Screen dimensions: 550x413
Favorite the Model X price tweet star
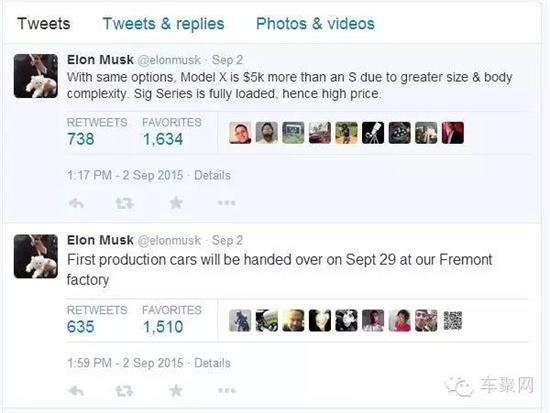(176, 202)
